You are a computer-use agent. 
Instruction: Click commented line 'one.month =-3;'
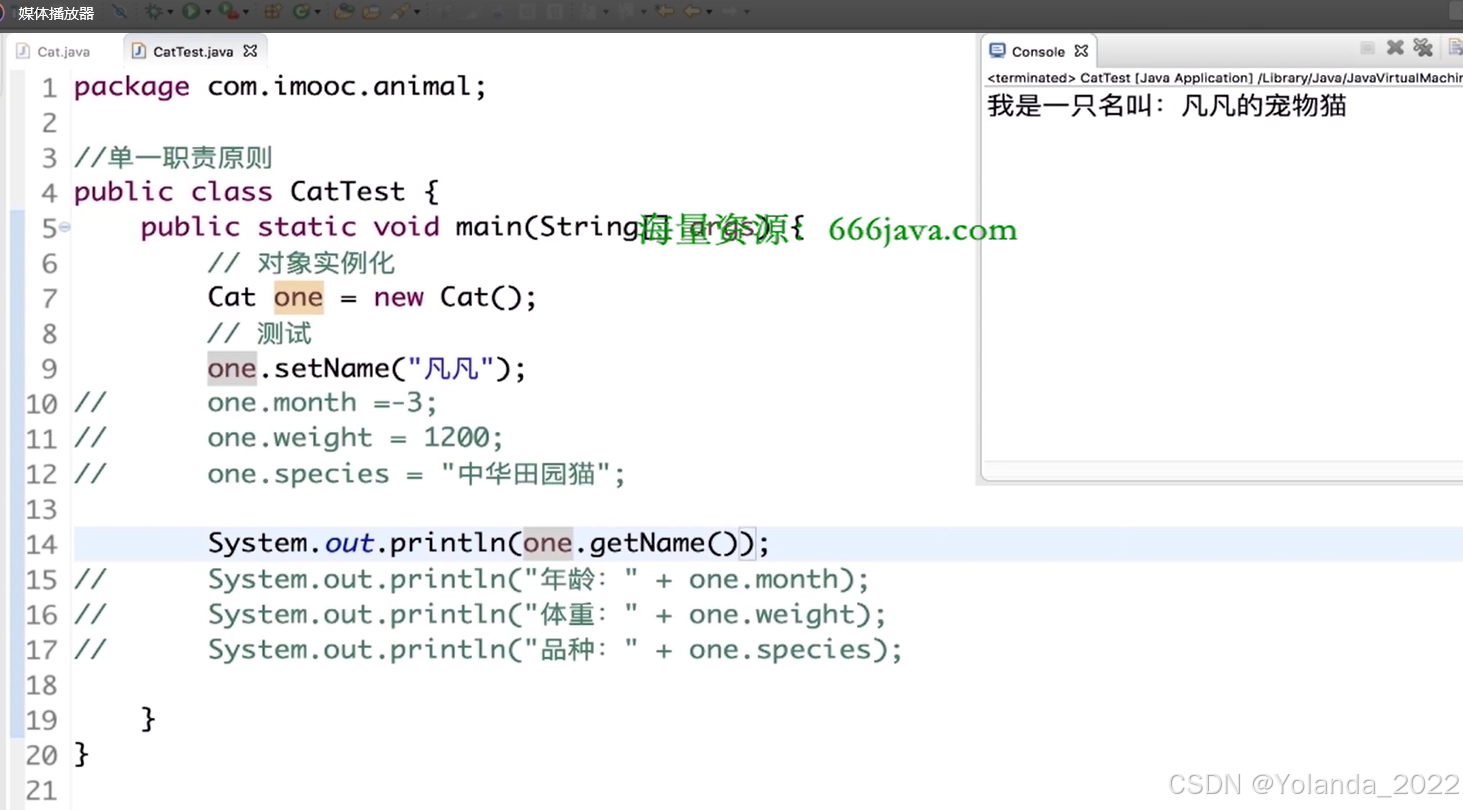click(x=322, y=403)
